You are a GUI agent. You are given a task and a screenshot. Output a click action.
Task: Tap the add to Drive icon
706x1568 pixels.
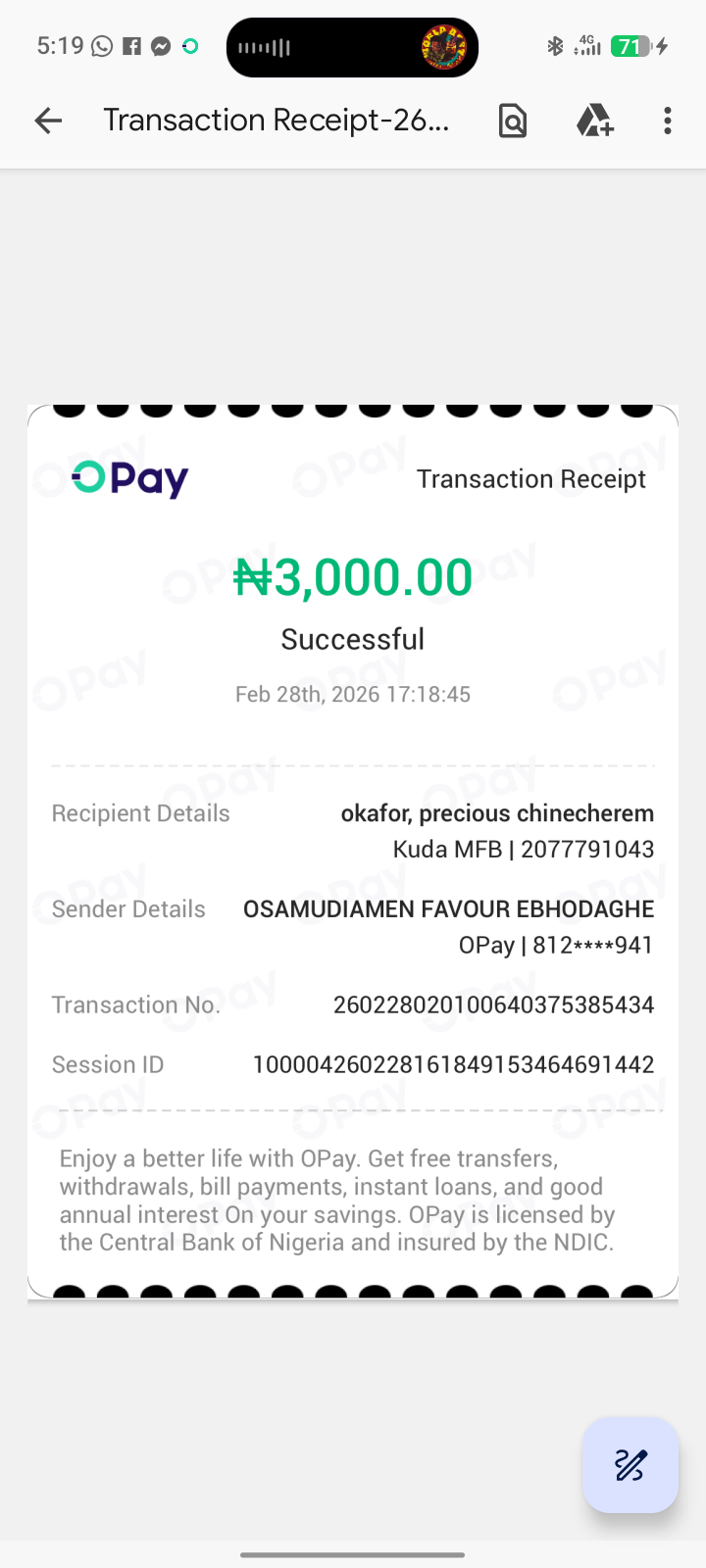[x=594, y=121]
